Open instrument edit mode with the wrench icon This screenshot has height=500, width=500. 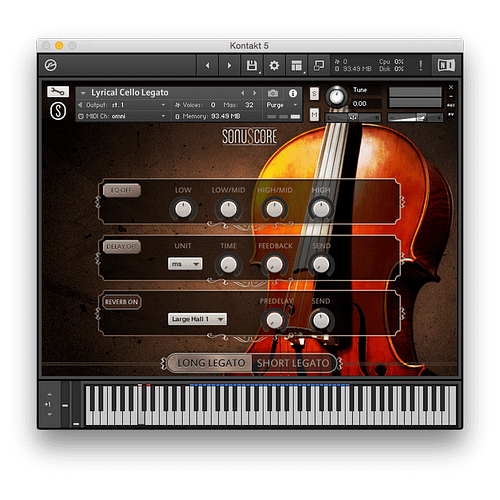coord(58,91)
